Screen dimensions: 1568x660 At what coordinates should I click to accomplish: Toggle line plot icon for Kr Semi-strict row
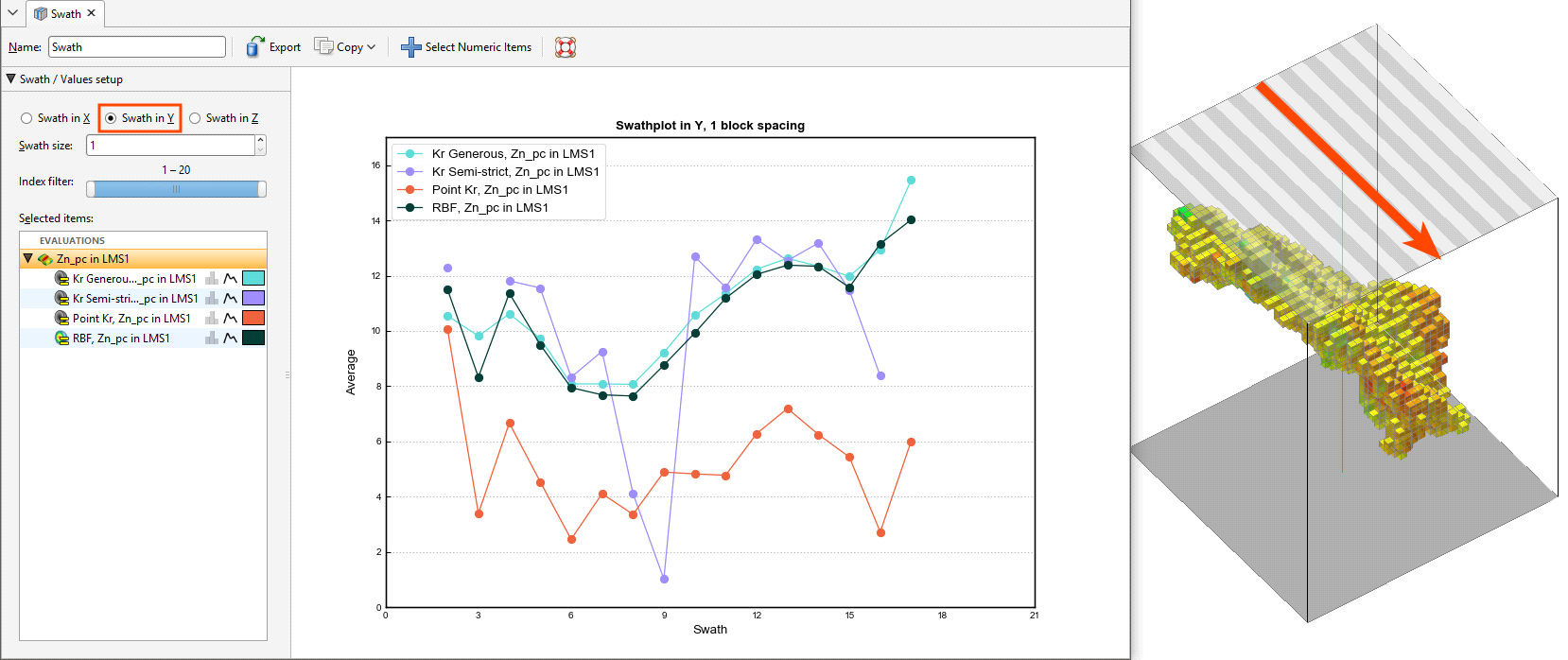pyautogui.click(x=231, y=299)
